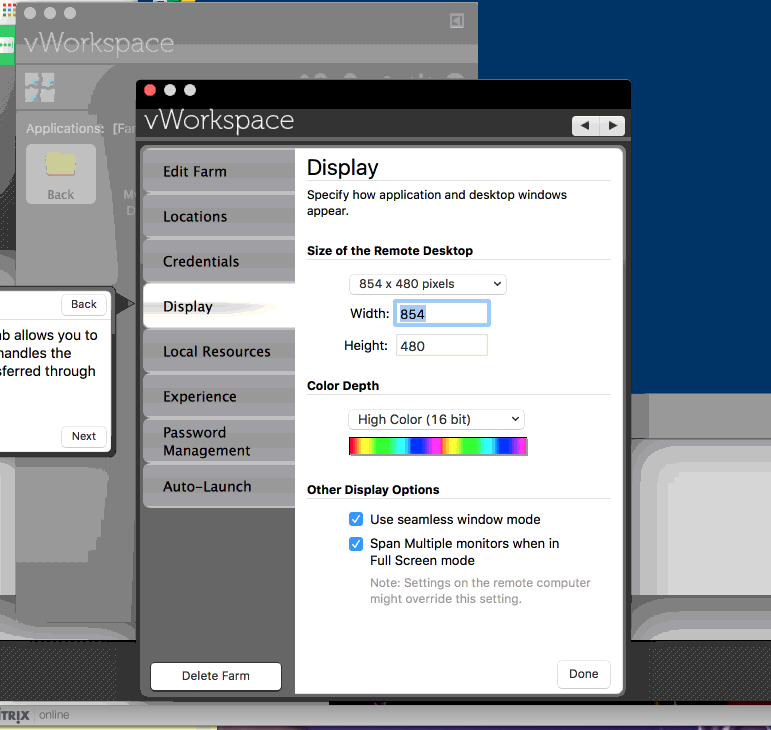Click Next in the help popup
The height and width of the screenshot is (730, 771).
[84, 436]
